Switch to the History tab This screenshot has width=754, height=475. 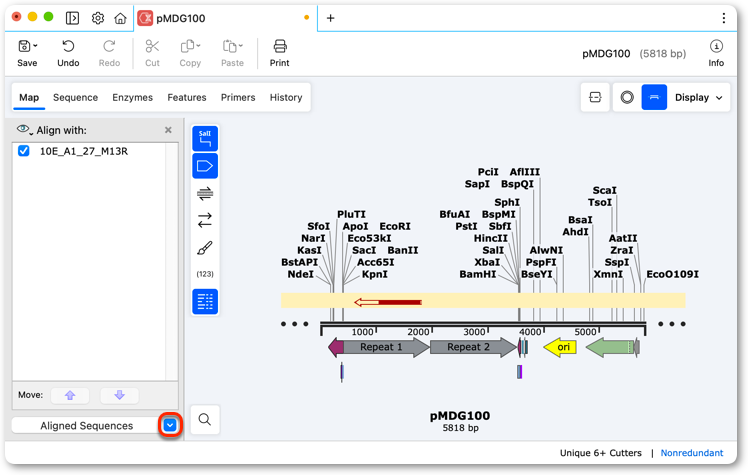coord(286,98)
